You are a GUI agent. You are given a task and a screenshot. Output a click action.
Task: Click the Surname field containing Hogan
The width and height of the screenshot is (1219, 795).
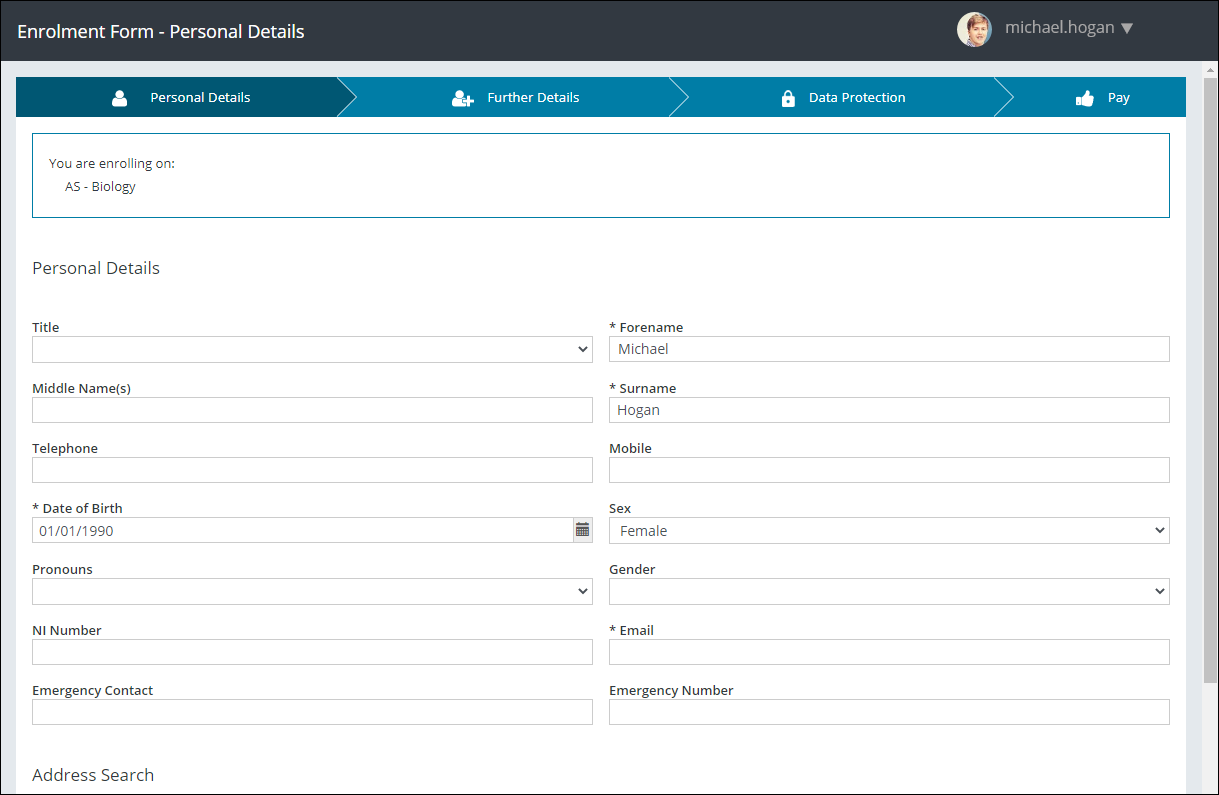pos(889,409)
